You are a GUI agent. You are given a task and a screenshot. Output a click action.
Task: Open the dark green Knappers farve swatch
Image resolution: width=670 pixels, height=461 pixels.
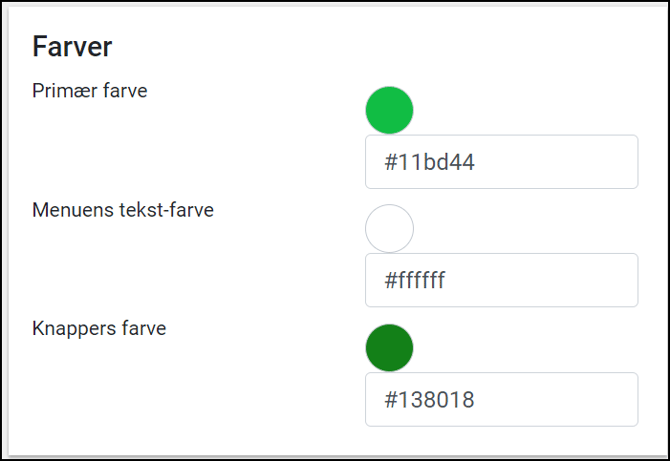(389, 347)
